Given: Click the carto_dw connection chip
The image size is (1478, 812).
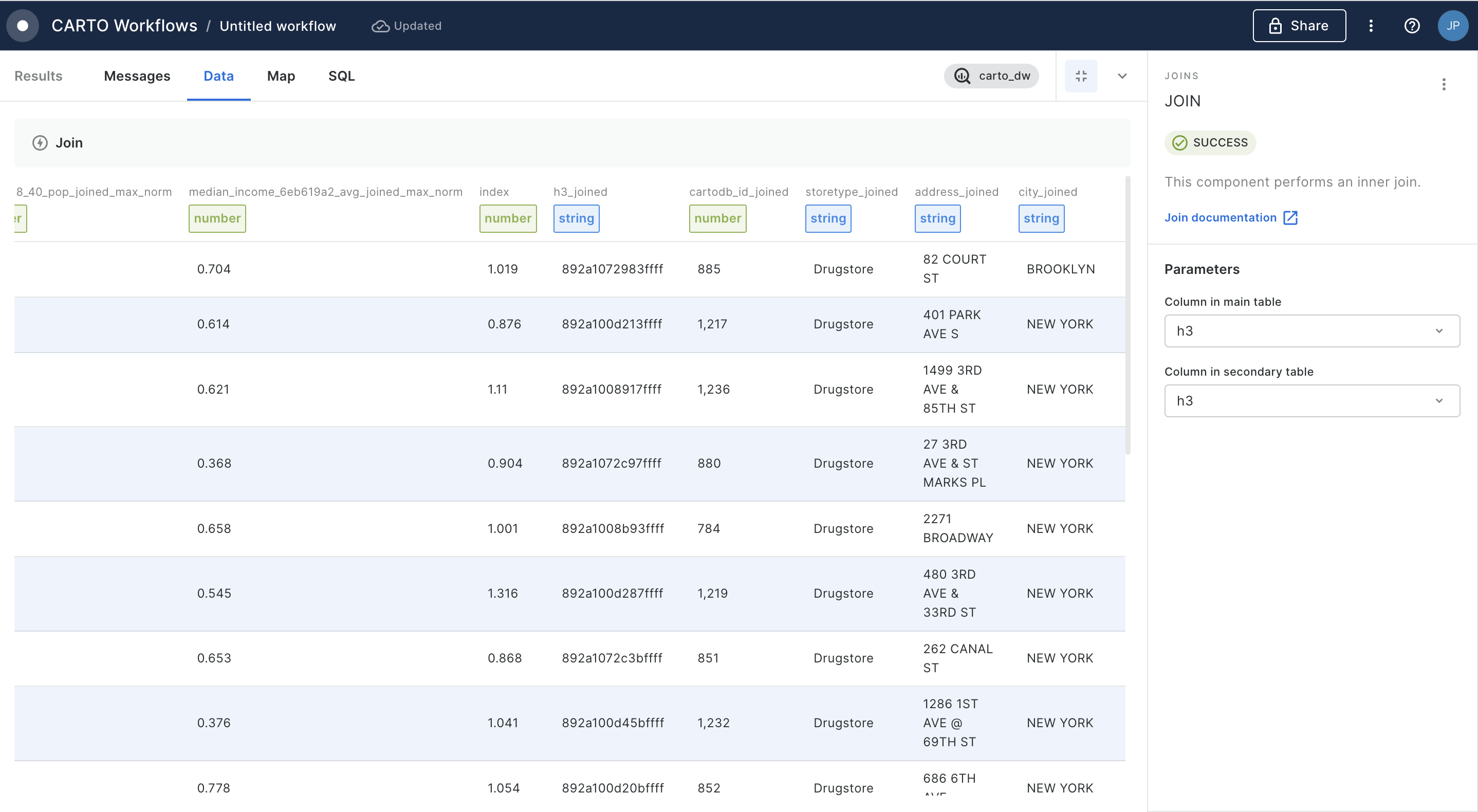Looking at the screenshot, I should pos(991,76).
